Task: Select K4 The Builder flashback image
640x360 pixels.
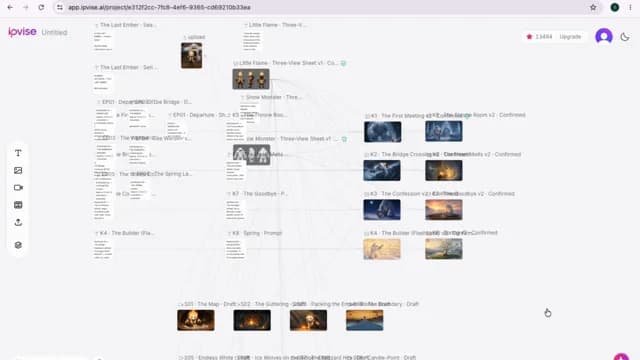Action: point(382,249)
